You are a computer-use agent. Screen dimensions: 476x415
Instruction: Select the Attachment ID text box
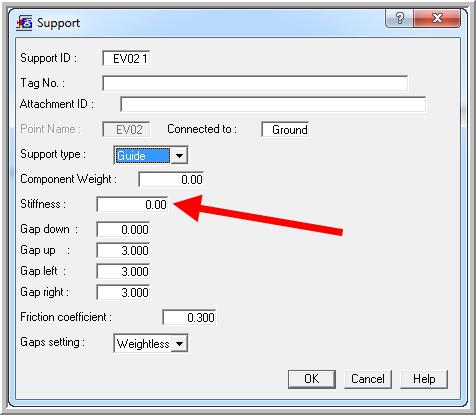click(273, 105)
